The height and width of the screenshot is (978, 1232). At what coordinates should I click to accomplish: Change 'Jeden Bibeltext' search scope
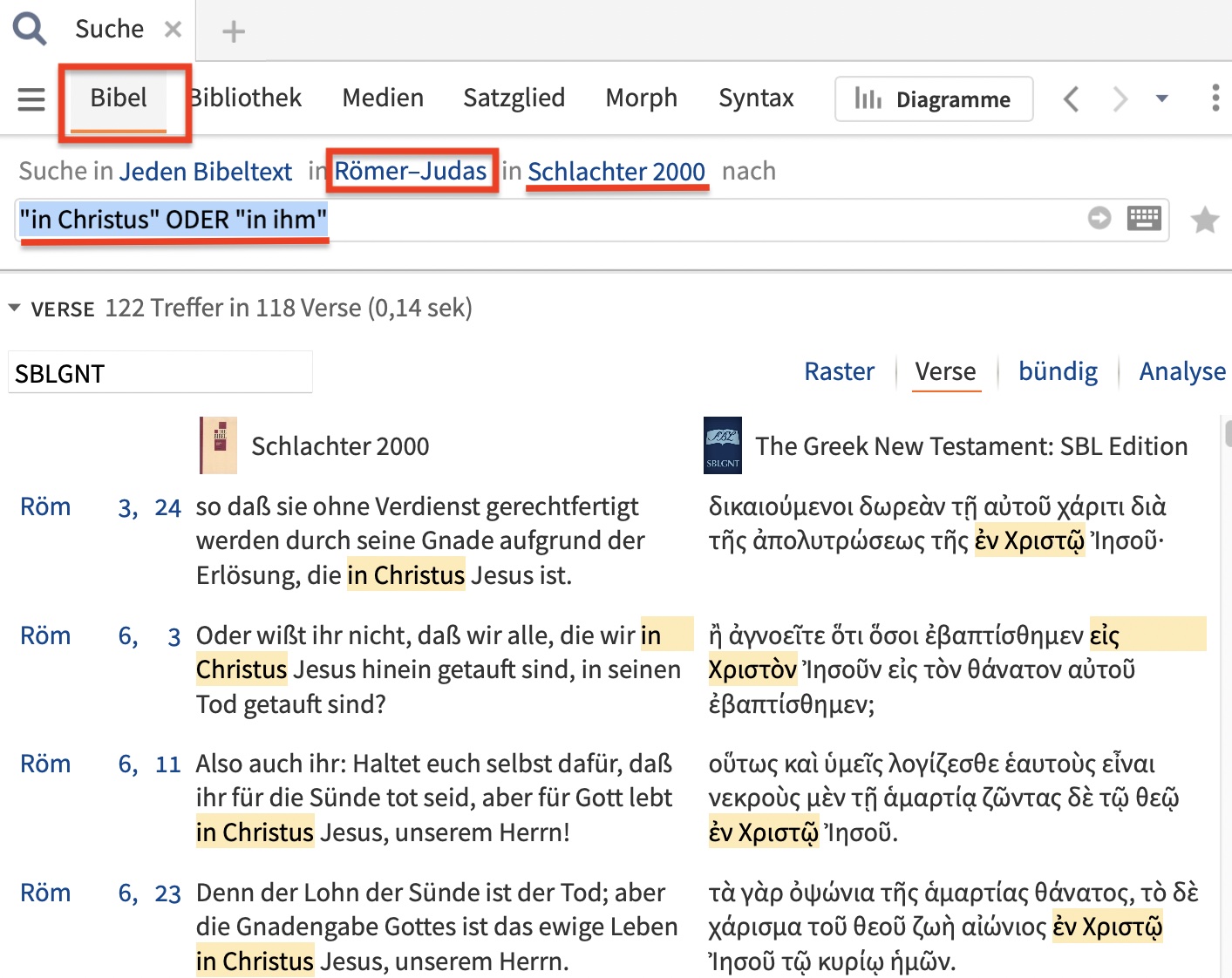[206, 172]
